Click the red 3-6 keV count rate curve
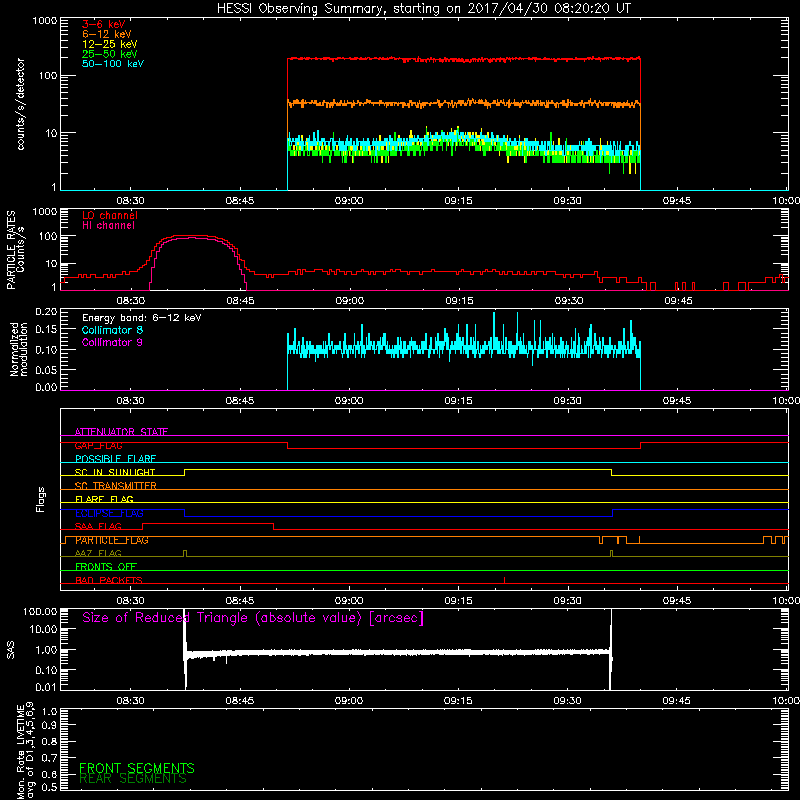This screenshot has width=800, height=800. pyautogui.click(x=464, y=60)
